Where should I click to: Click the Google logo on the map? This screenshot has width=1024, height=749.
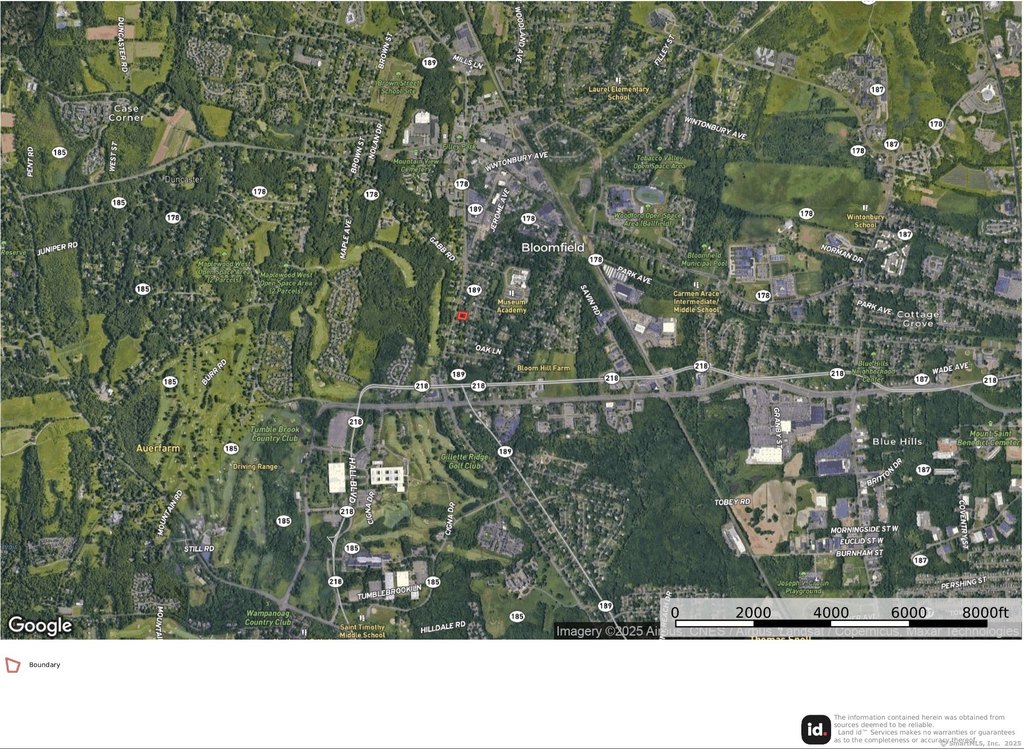(40, 626)
